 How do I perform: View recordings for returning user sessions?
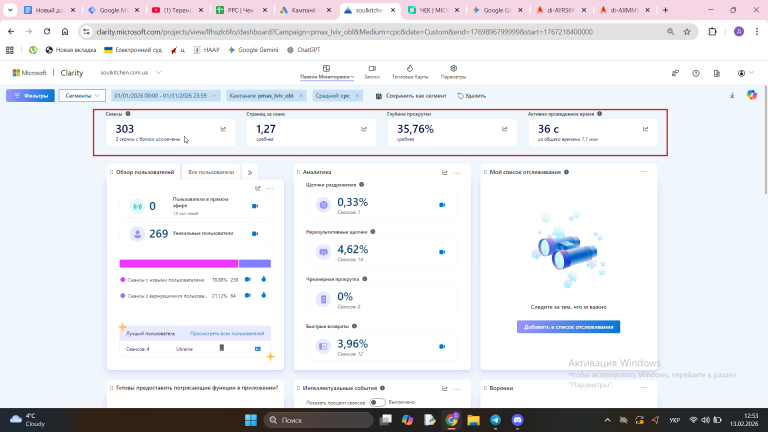[x=248, y=295]
